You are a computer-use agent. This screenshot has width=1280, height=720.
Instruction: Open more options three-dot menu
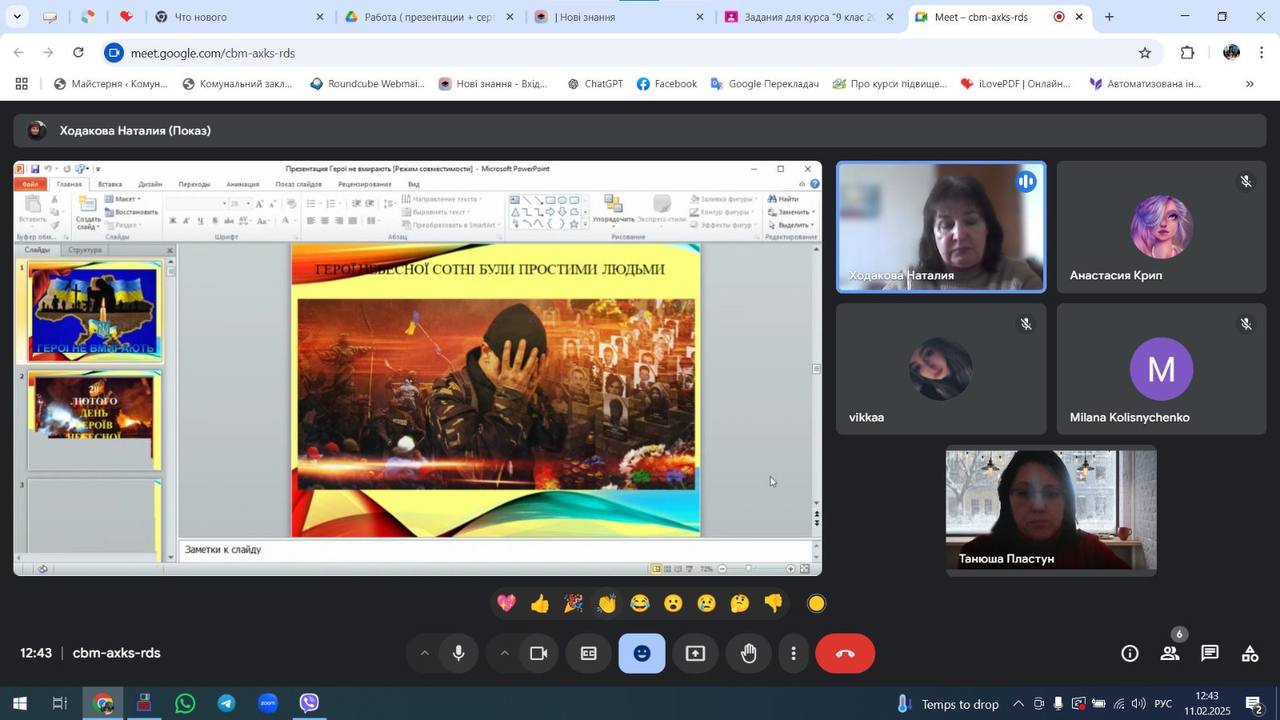793,654
